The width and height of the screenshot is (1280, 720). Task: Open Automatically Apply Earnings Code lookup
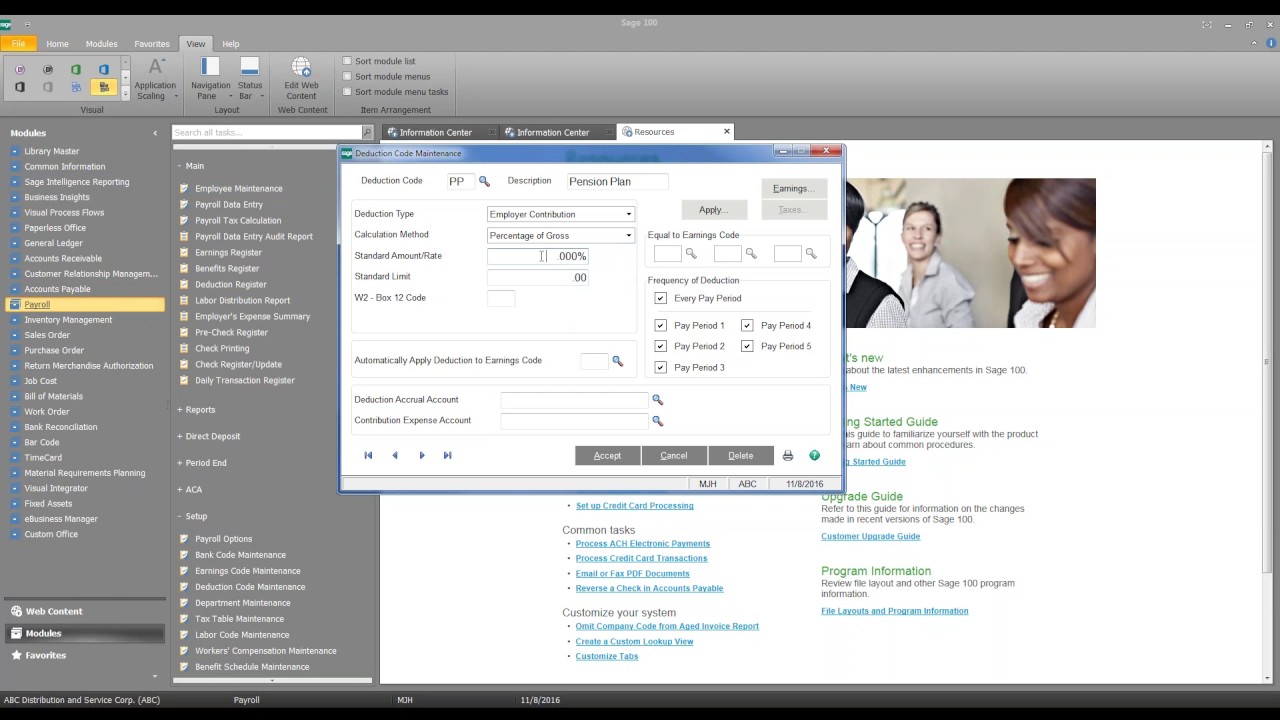(617, 361)
